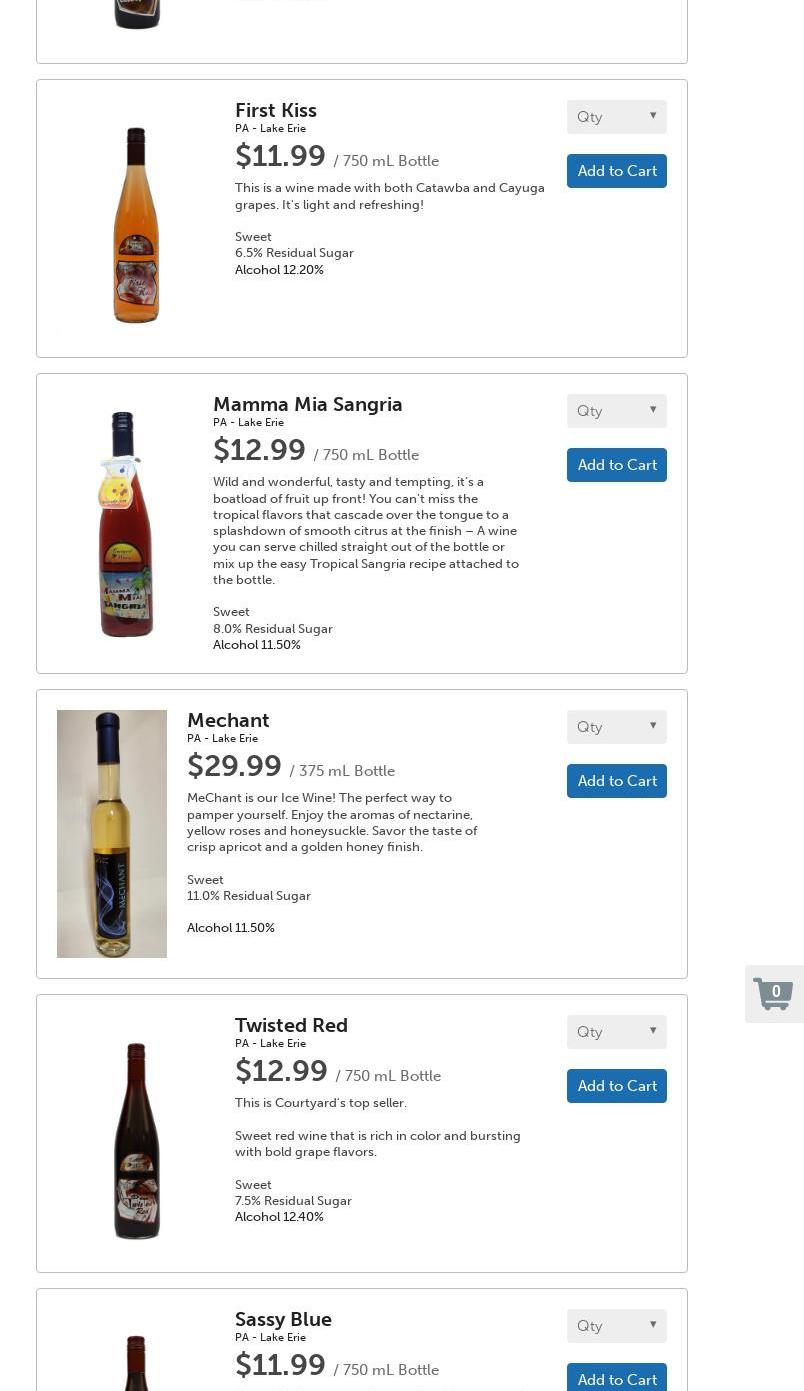Viewport: 804px width, 1391px height.
Task: Open the Twisted Red product title
Action: [x=291, y=1025]
